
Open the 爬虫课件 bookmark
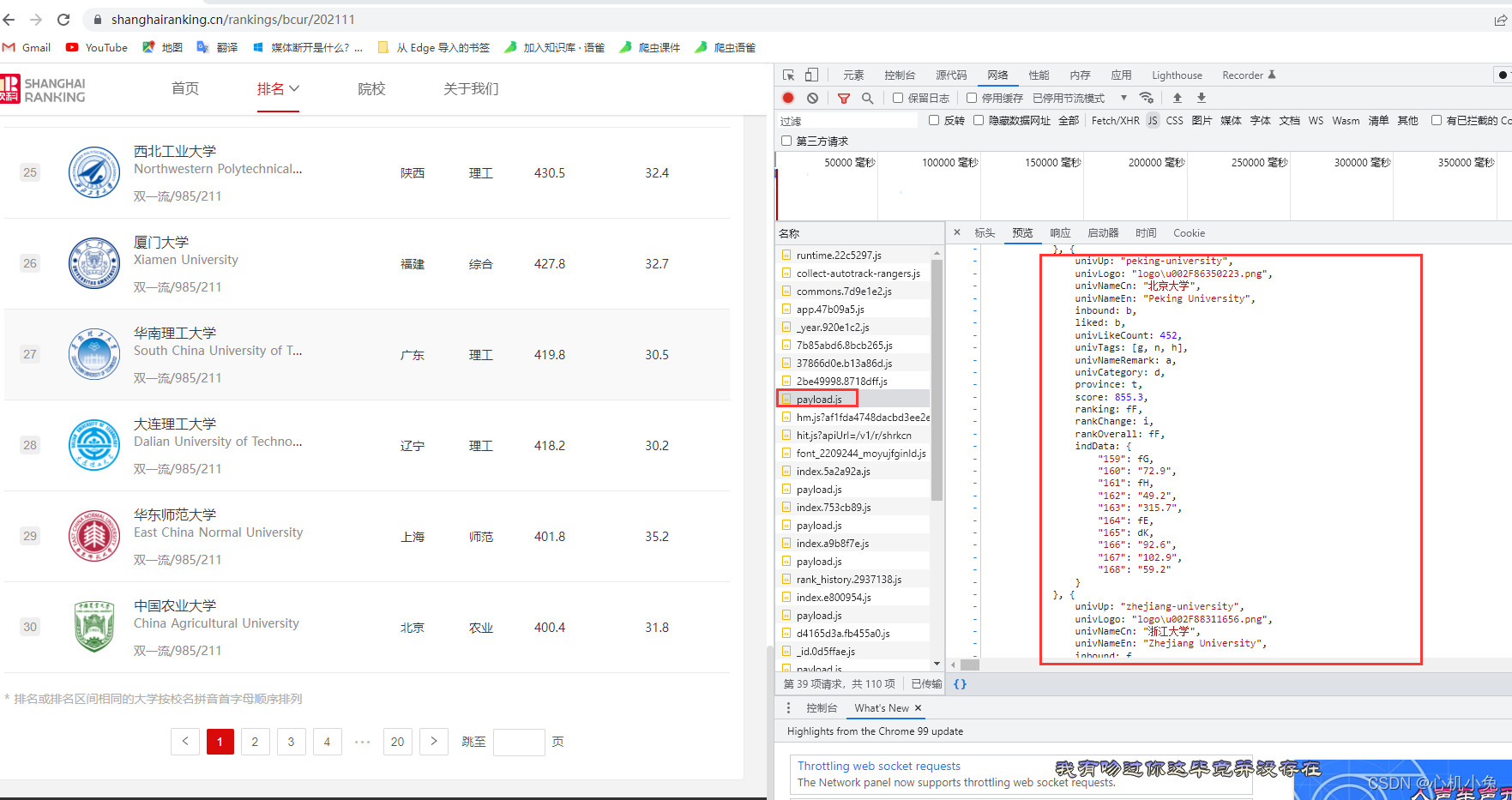[649, 47]
